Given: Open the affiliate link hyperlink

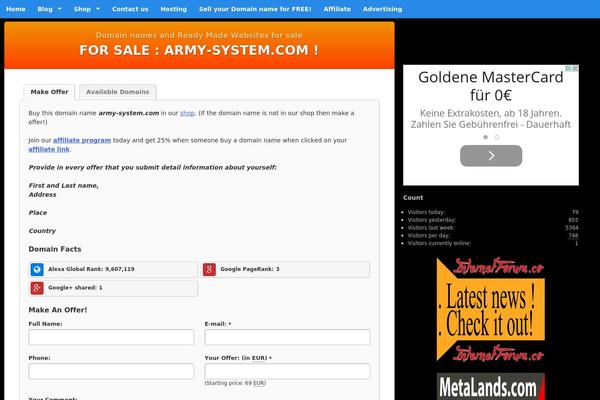Looking at the screenshot, I should tap(49, 149).
